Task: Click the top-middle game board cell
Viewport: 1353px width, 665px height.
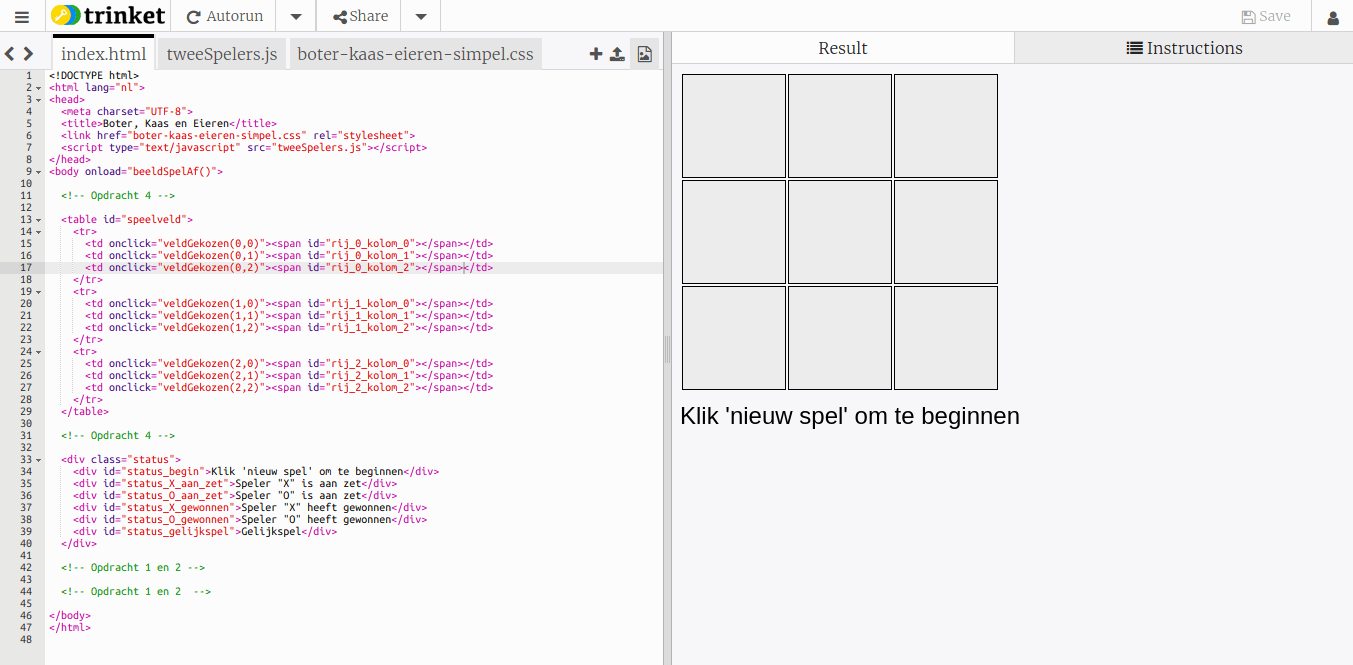Action: (840, 126)
